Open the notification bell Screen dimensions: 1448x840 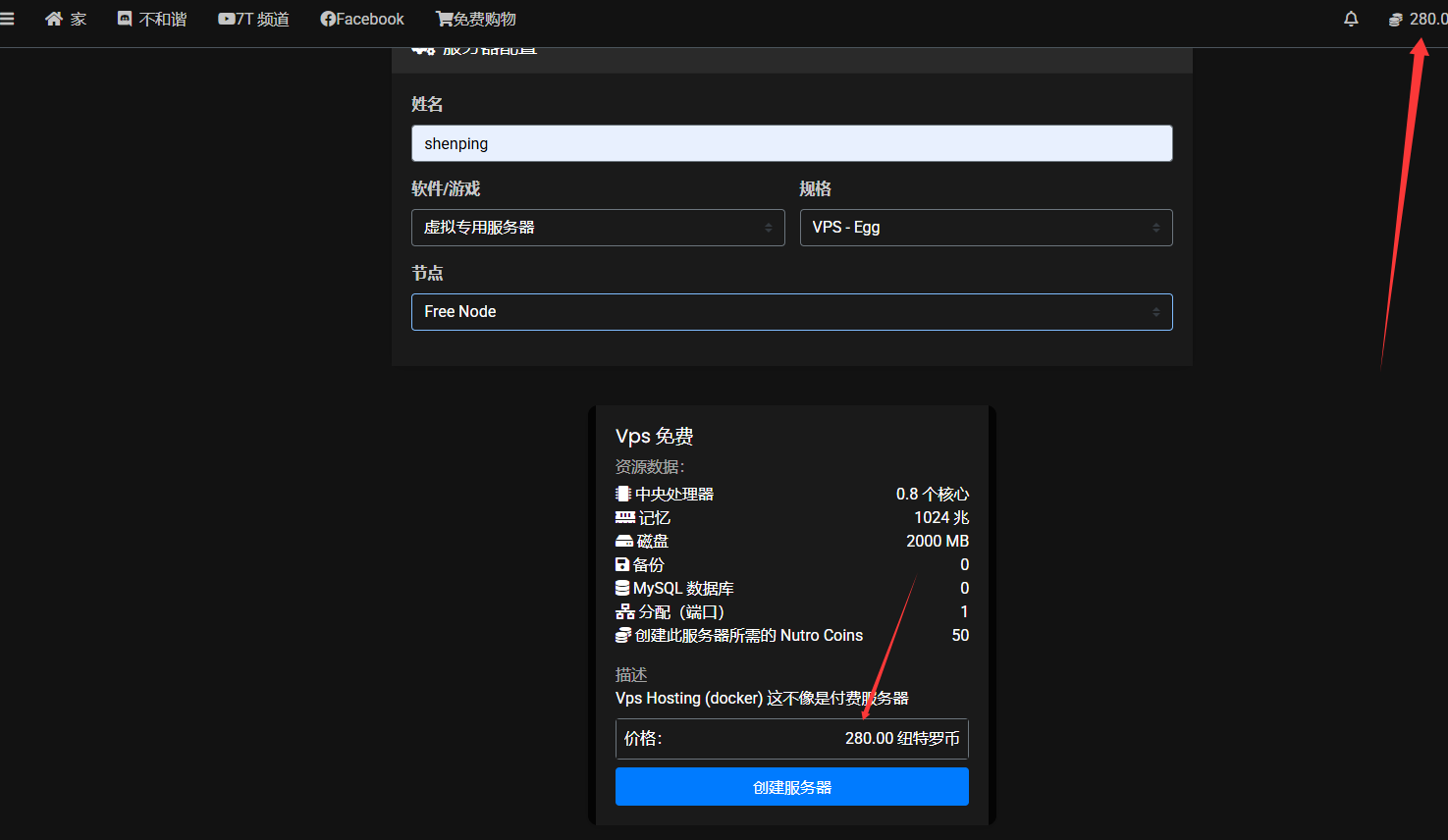click(x=1351, y=19)
